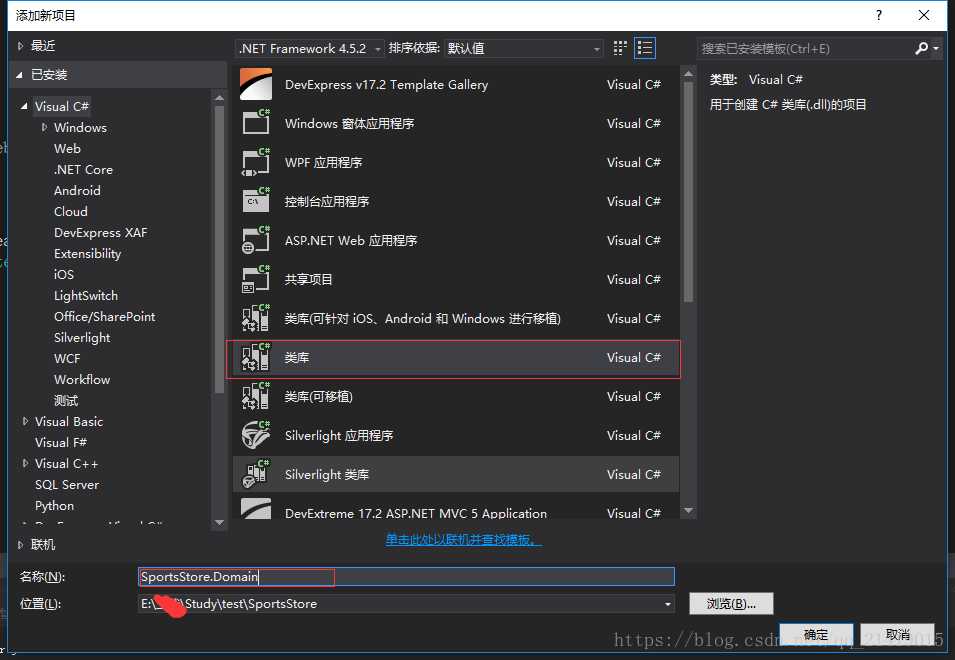Click the 类库 template icon
The height and width of the screenshot is (660, 955).
point(256,357)
